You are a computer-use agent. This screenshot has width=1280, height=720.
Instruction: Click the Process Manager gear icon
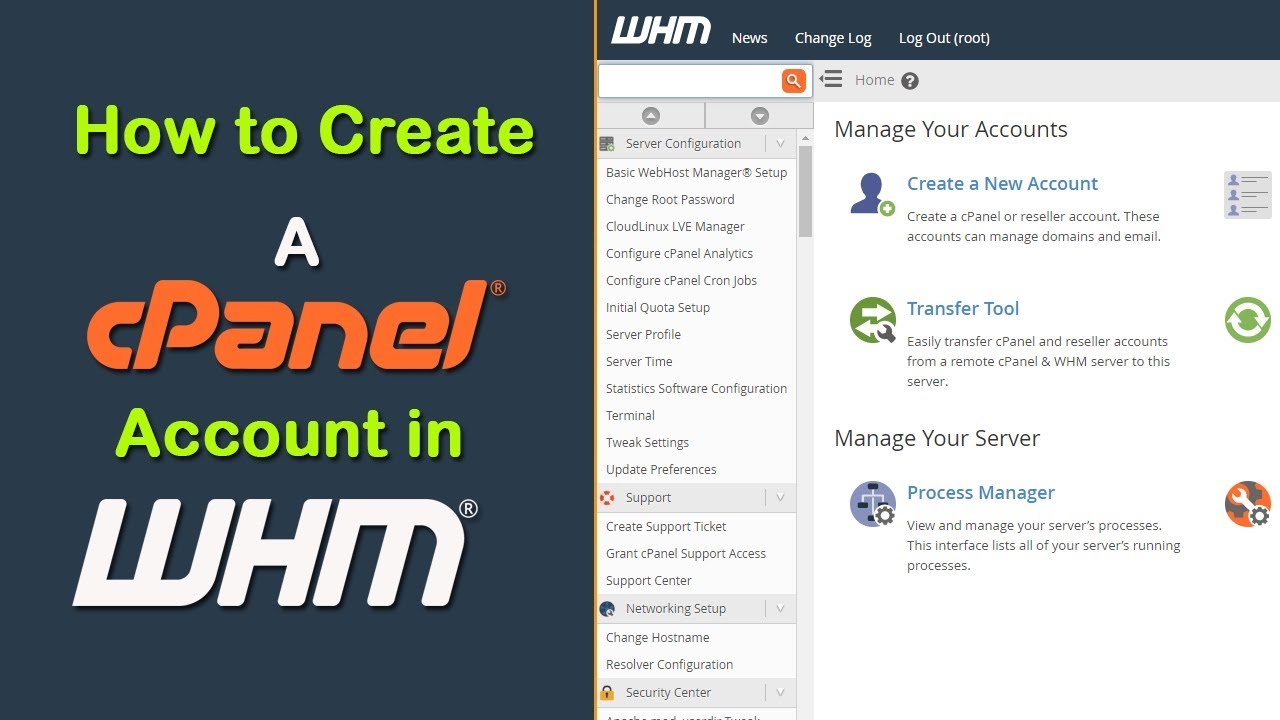[x=872, y=504]
